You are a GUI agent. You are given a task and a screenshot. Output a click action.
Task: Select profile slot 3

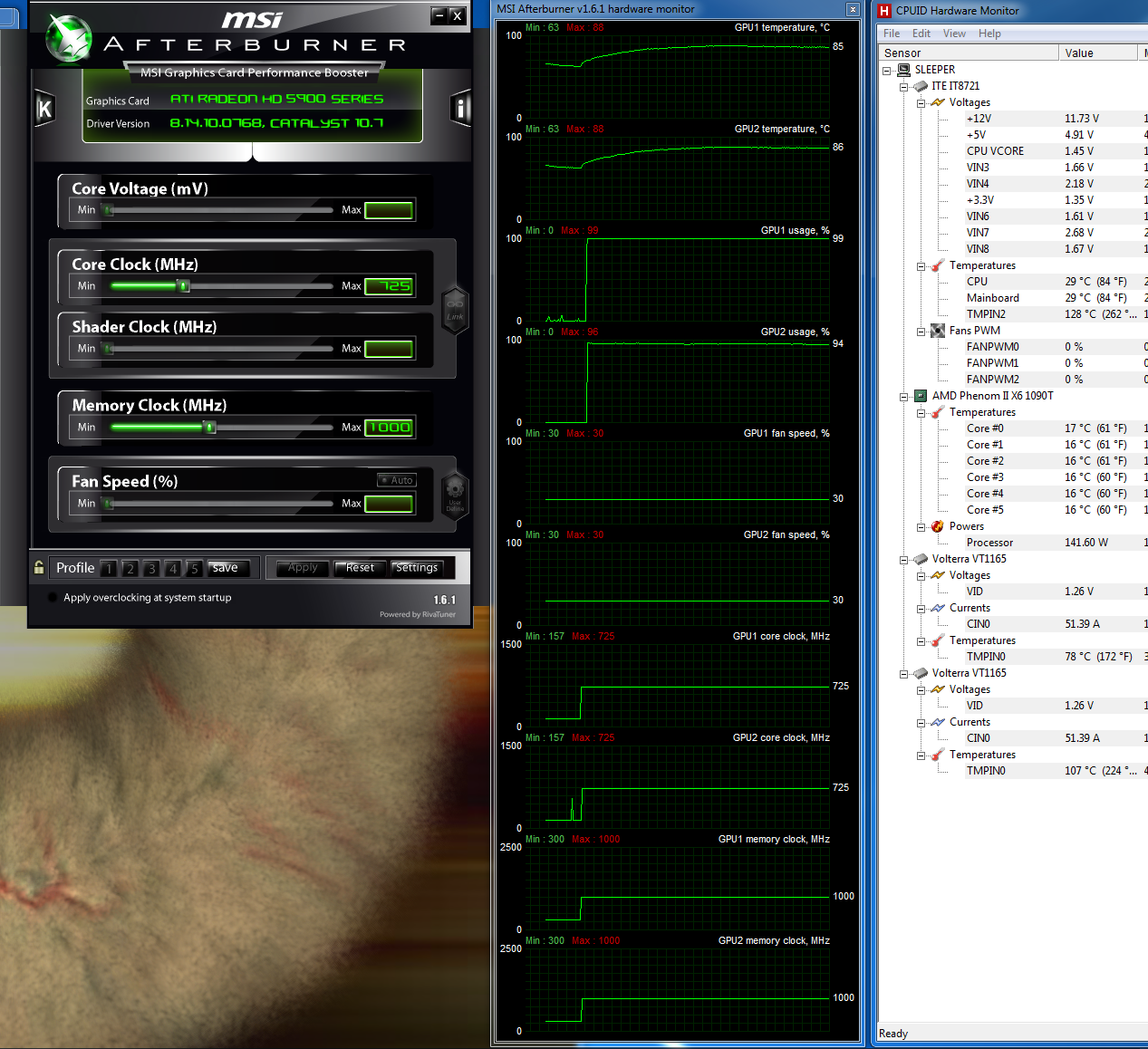[151, 569]
